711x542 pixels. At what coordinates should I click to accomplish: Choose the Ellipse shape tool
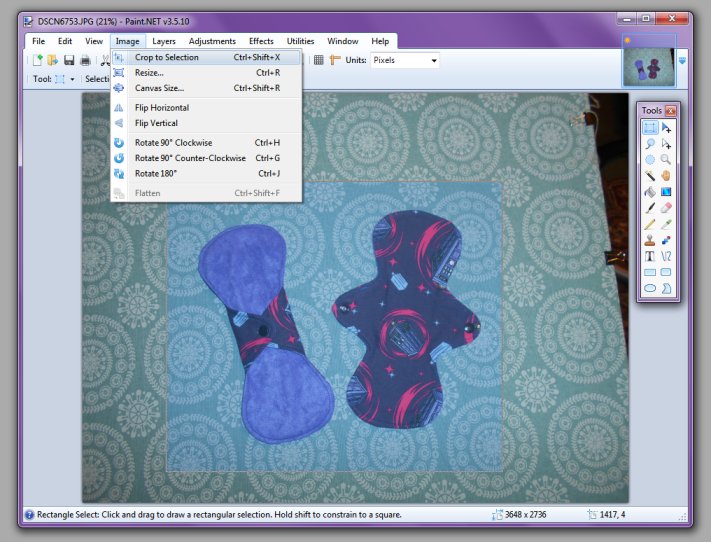(x=650, y=287)
